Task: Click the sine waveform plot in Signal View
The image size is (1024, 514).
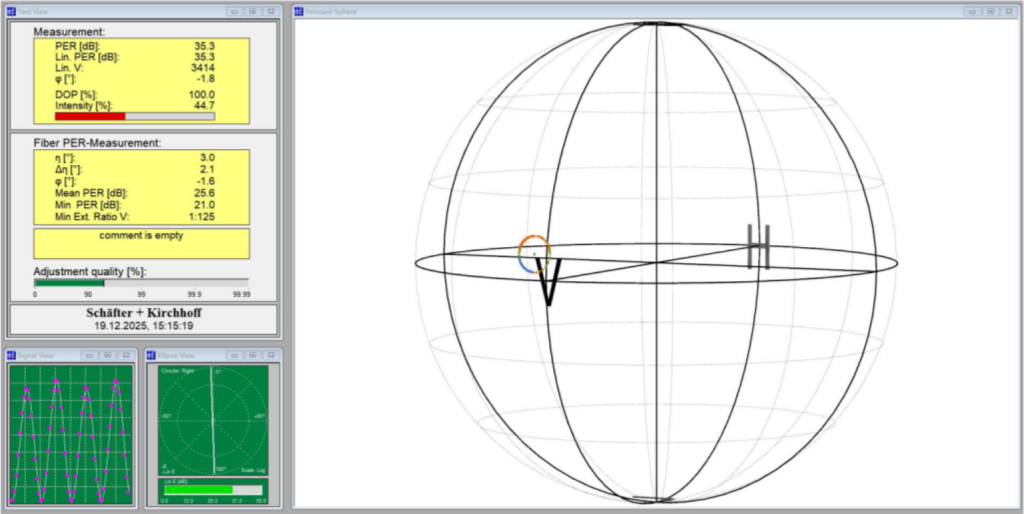Action: [x=71, y=434]
